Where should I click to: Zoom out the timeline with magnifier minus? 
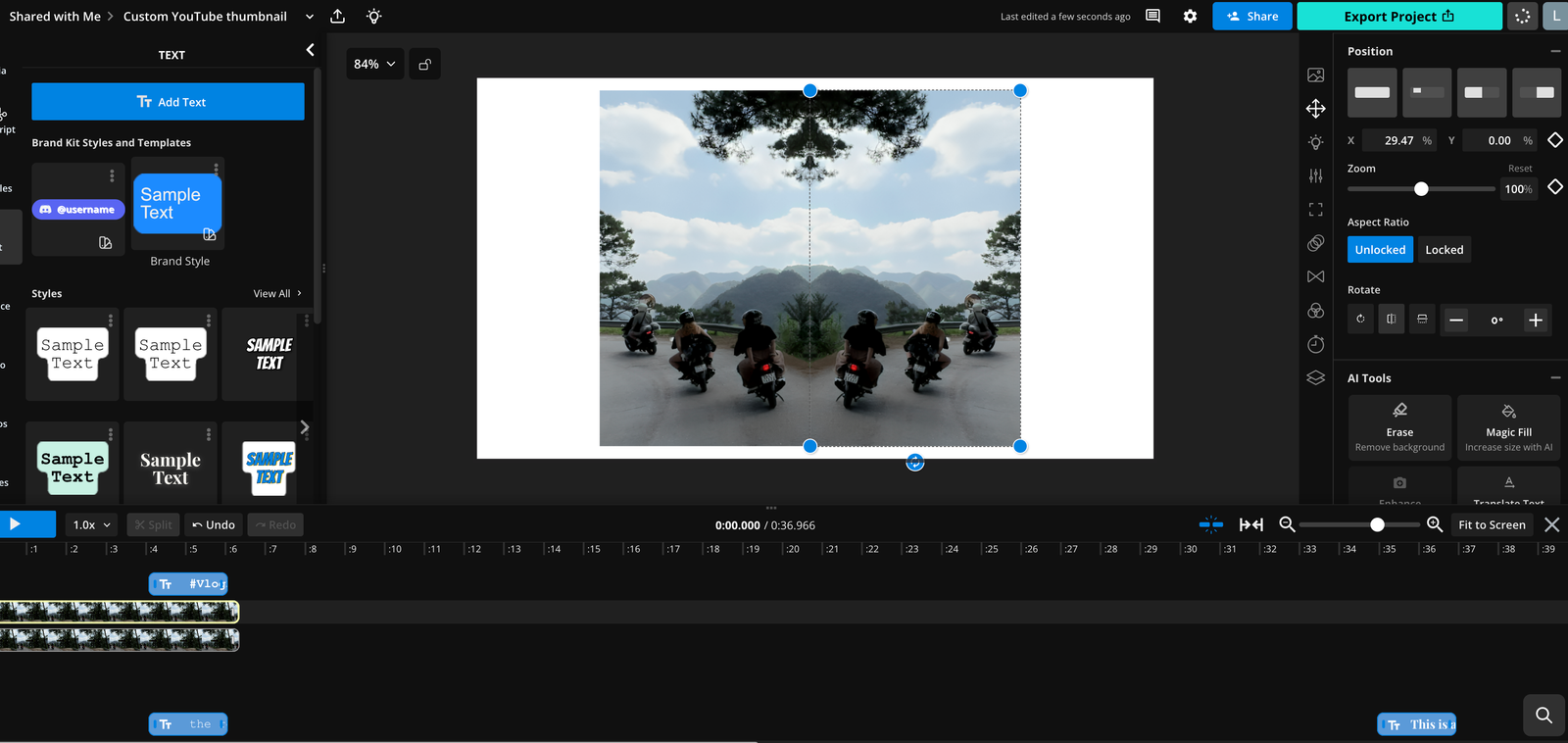[1288, 524]
